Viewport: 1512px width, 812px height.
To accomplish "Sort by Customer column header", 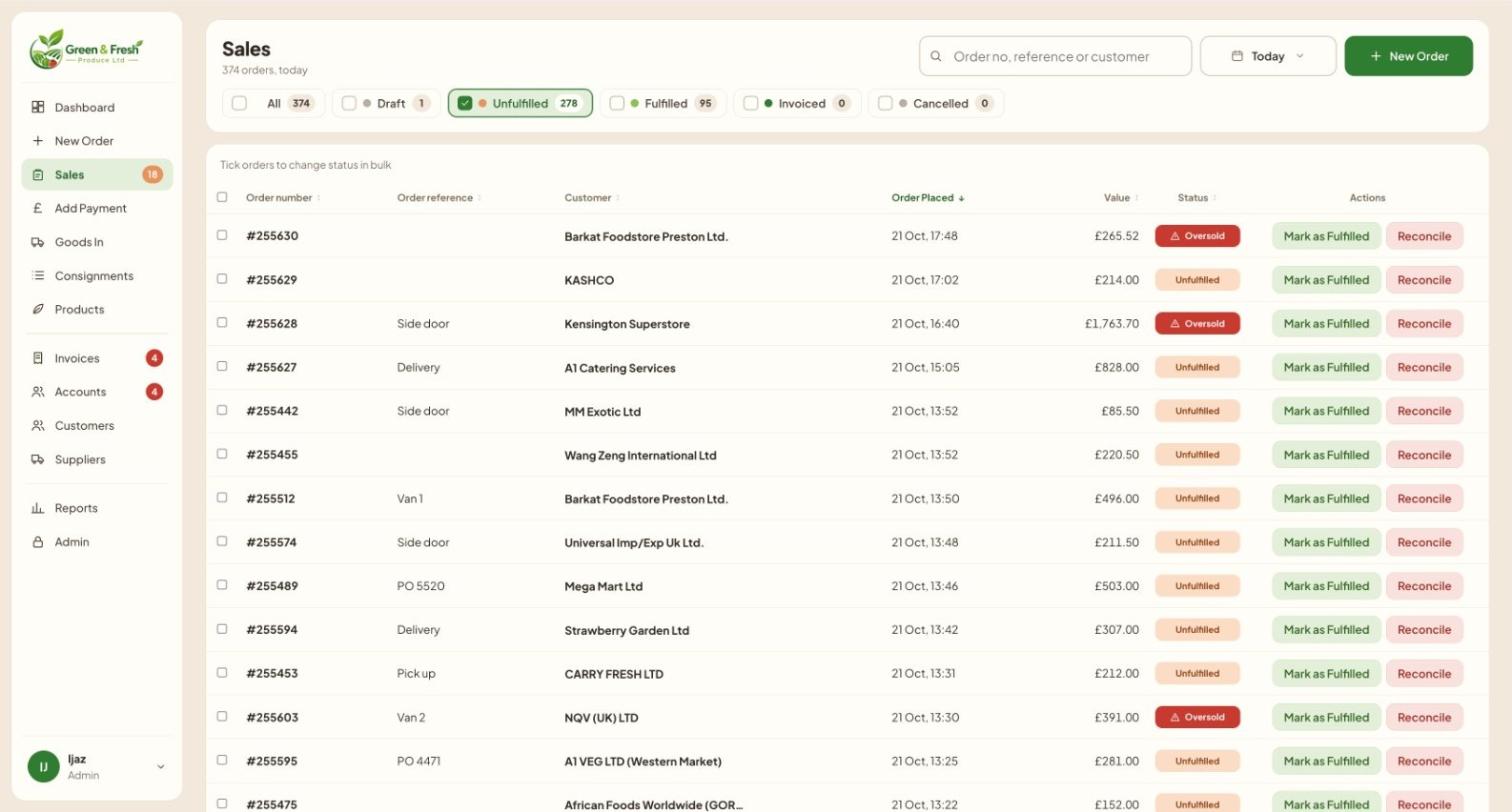I will 592,198.
